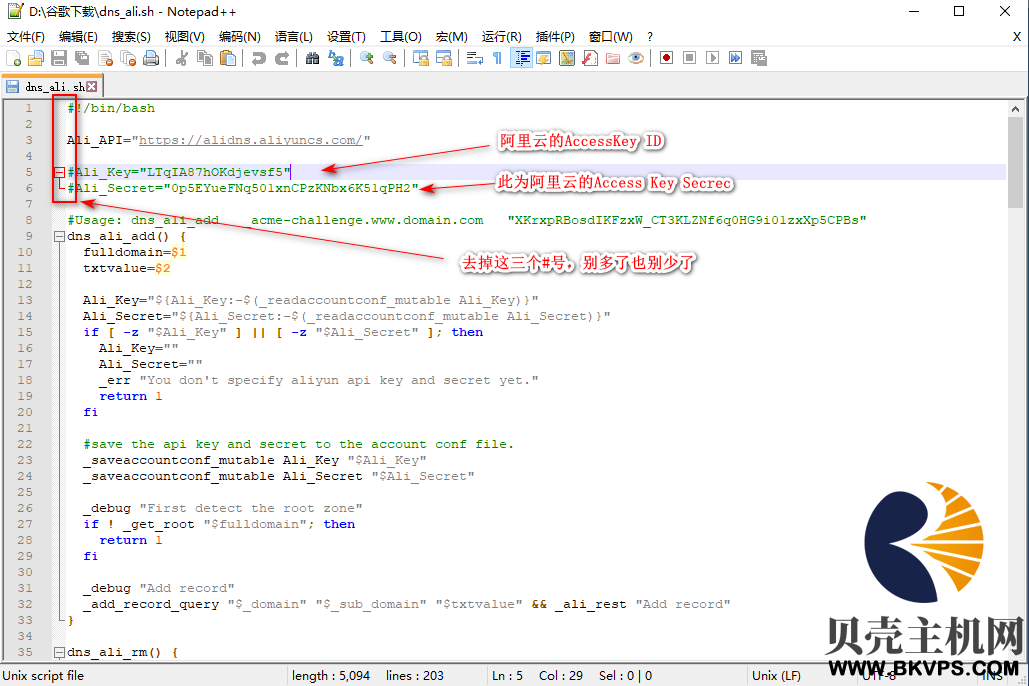
Task: Open the user defined language icon
Action: [x=544, y=58]
